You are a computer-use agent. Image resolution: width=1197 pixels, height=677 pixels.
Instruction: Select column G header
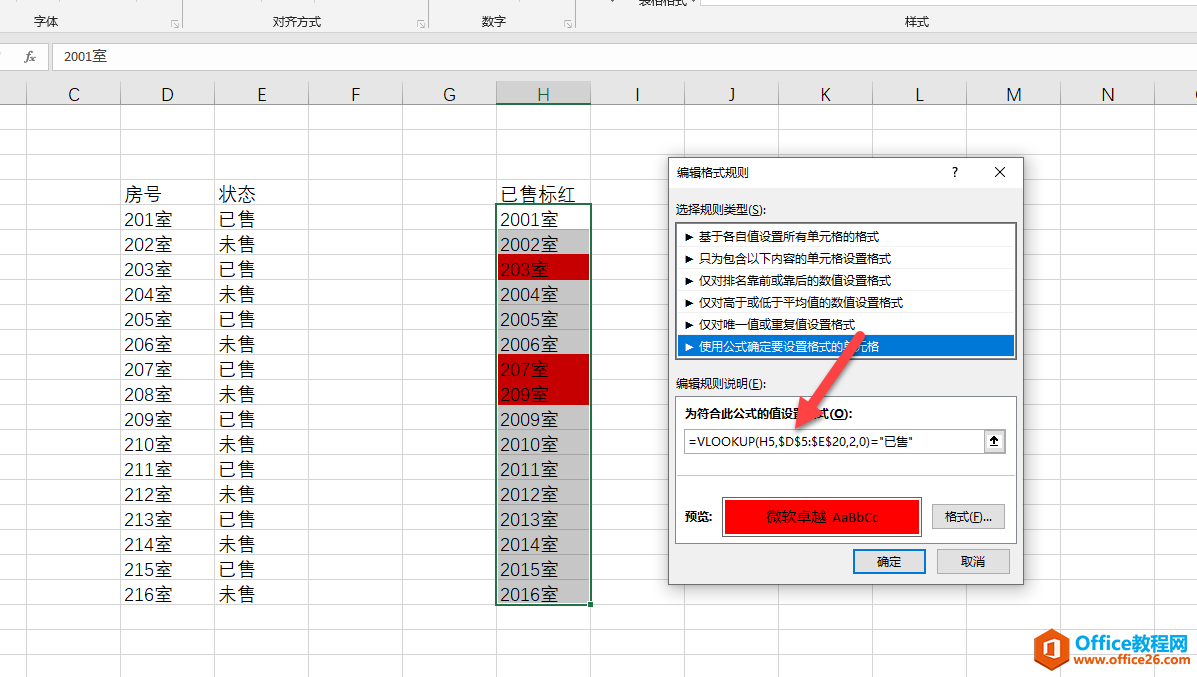pyautogui.click(x=449, y=94)
